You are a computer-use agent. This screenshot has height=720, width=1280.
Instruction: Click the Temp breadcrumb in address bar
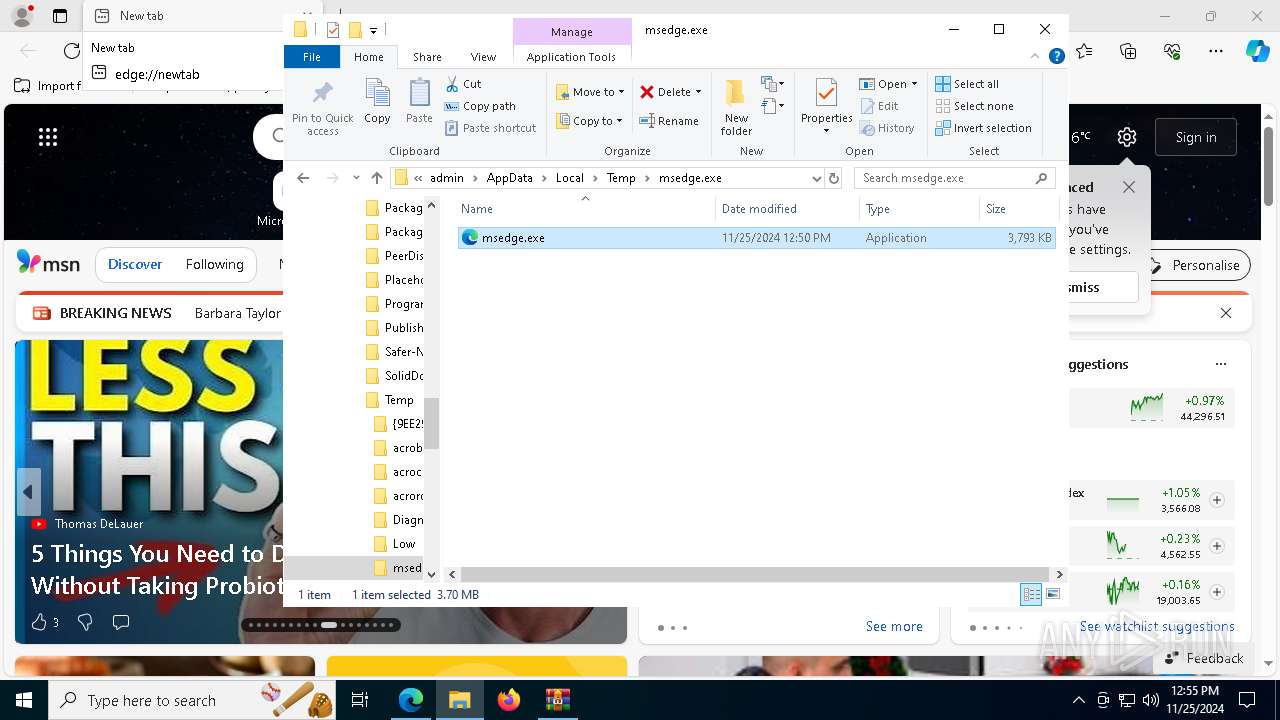pyautogui.click(x=621, y=178)
